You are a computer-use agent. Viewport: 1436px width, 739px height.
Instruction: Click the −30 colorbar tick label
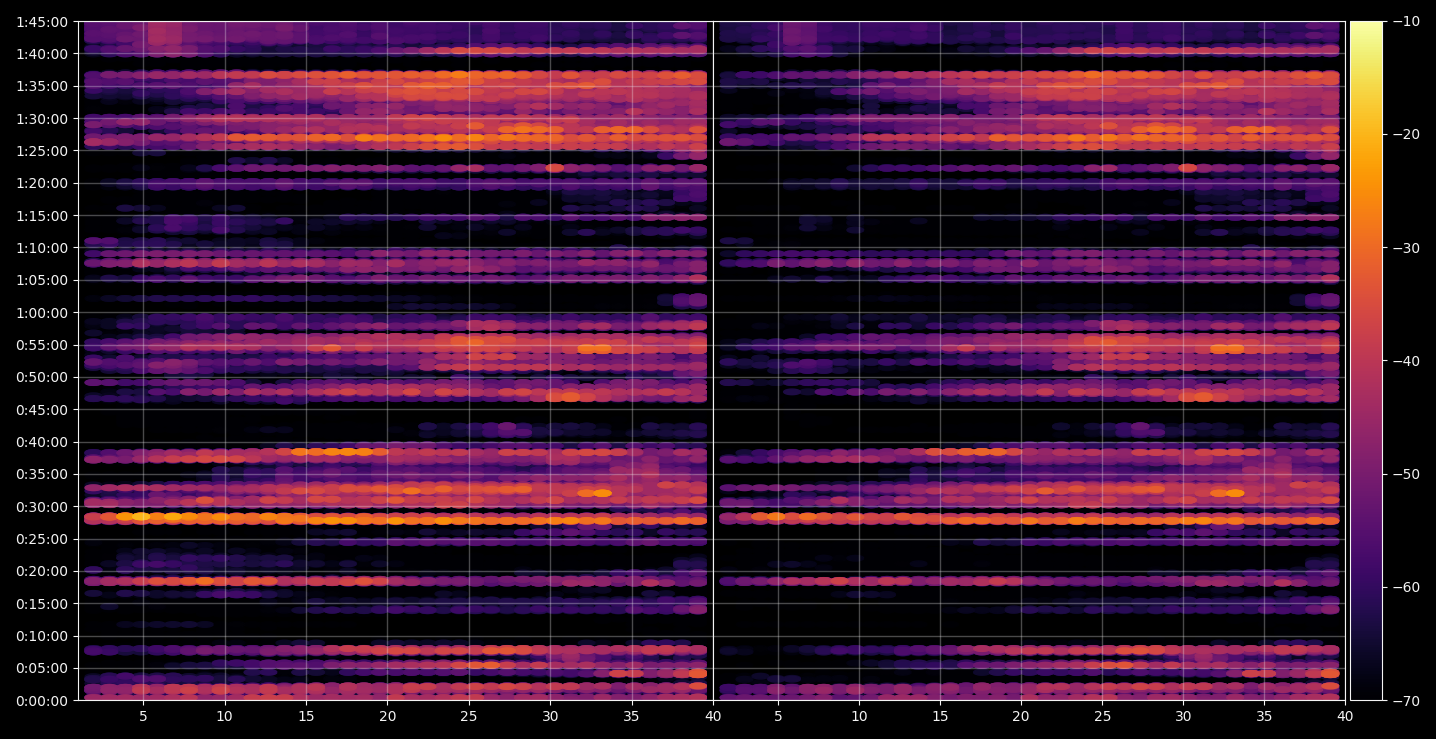1406,248
